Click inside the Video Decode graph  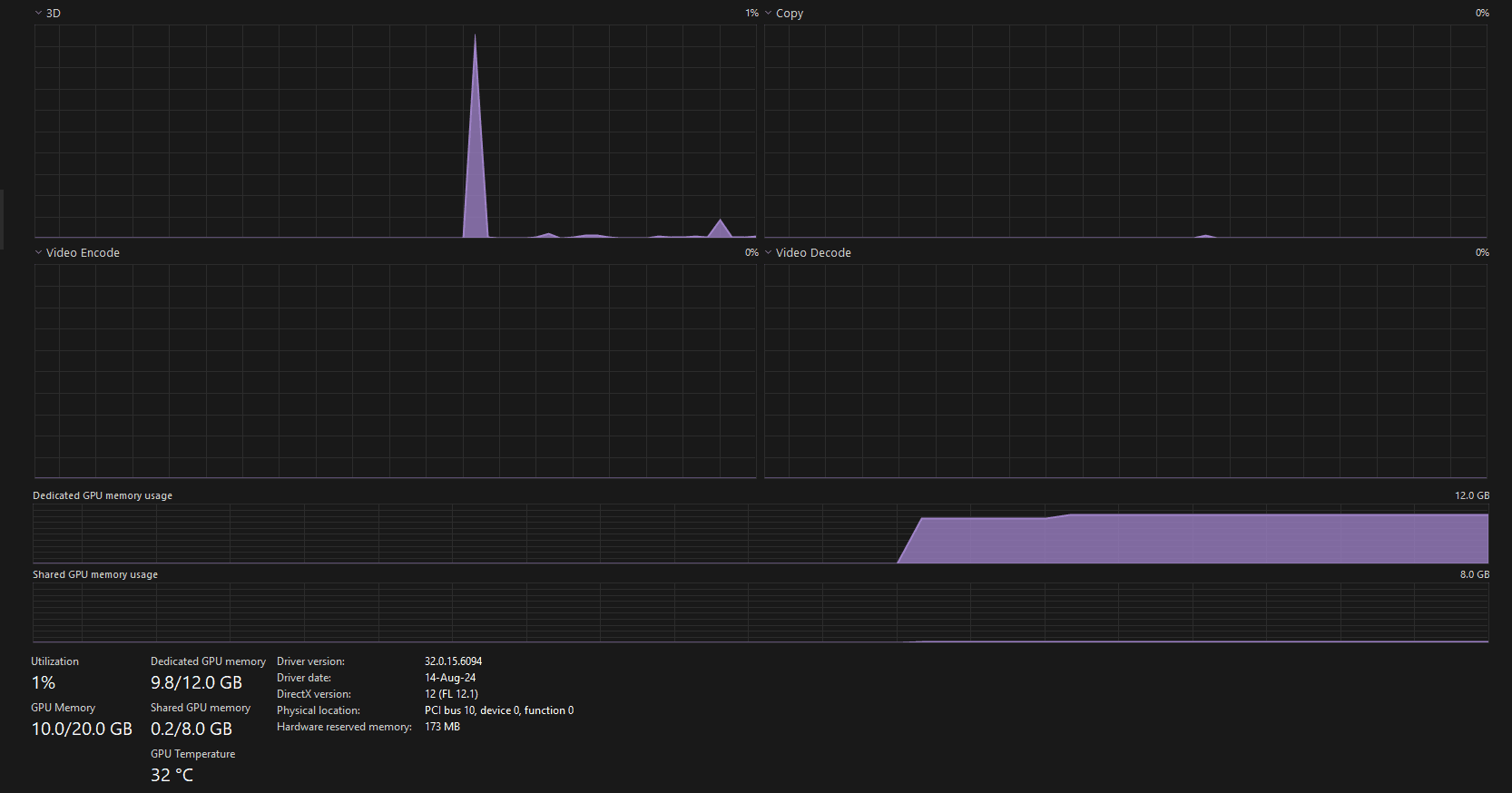tap(1125, 371)
